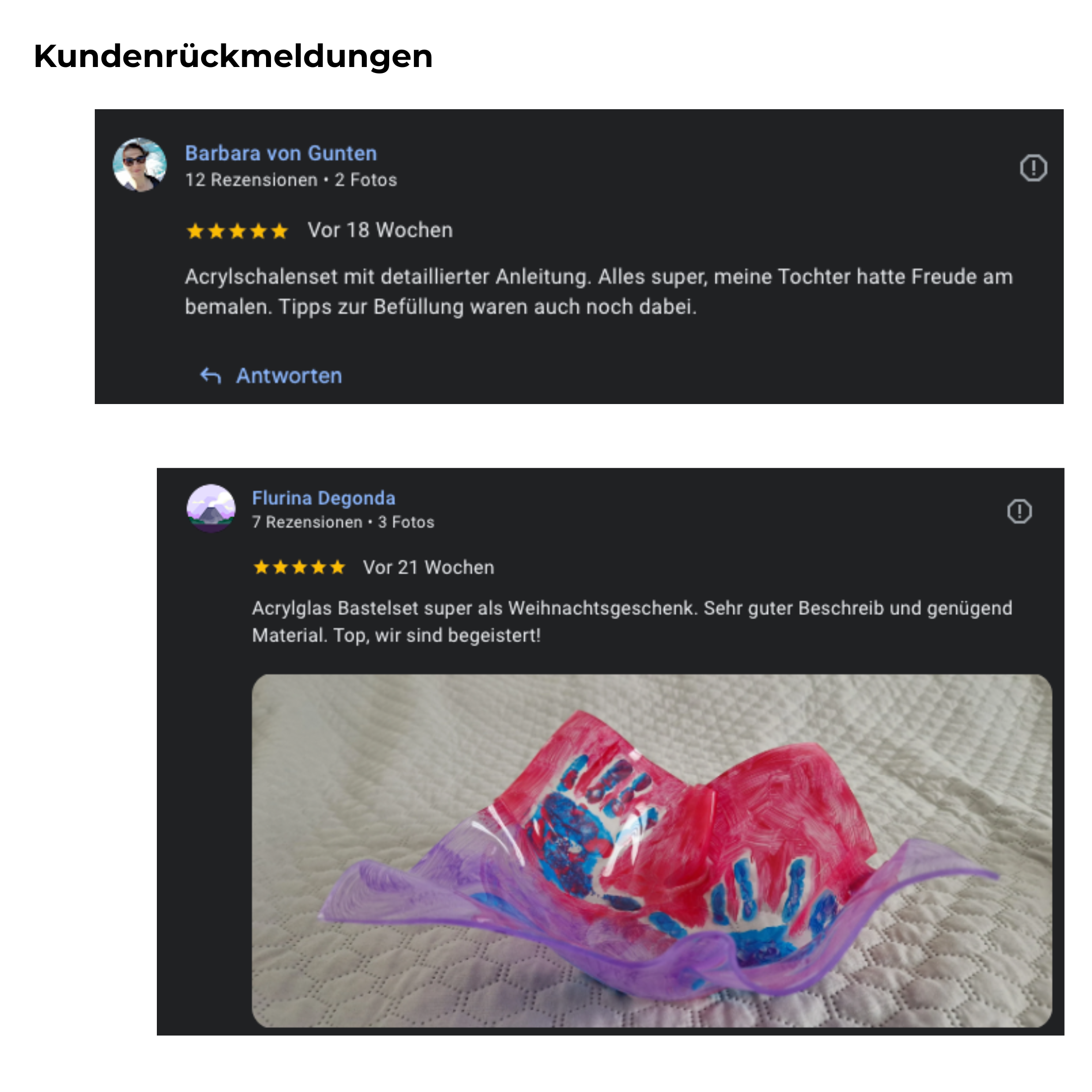Open Barbara von Gunten's reviewer profile link
The width and height of the screenshot is (1092, 1092).
pyautogui.click(x=281, y=153)
